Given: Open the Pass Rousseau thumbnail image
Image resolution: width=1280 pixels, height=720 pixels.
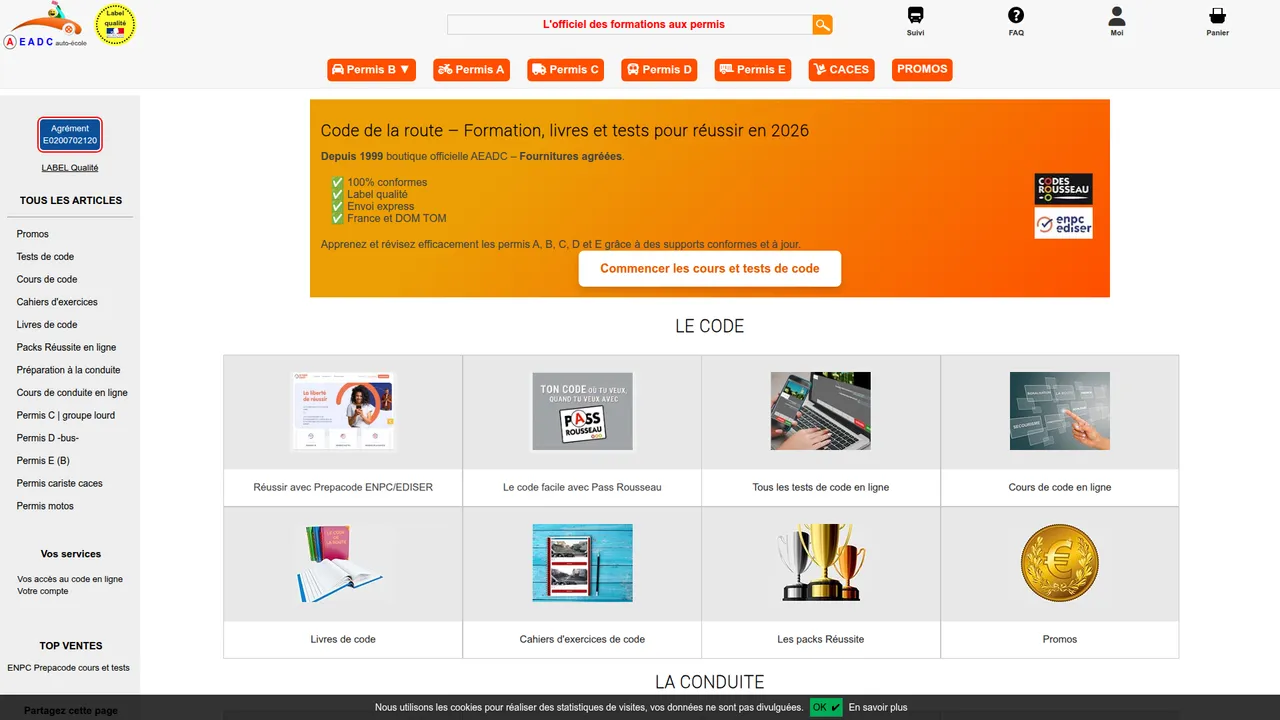Looking at the screenshot, I should coord(582,411).
